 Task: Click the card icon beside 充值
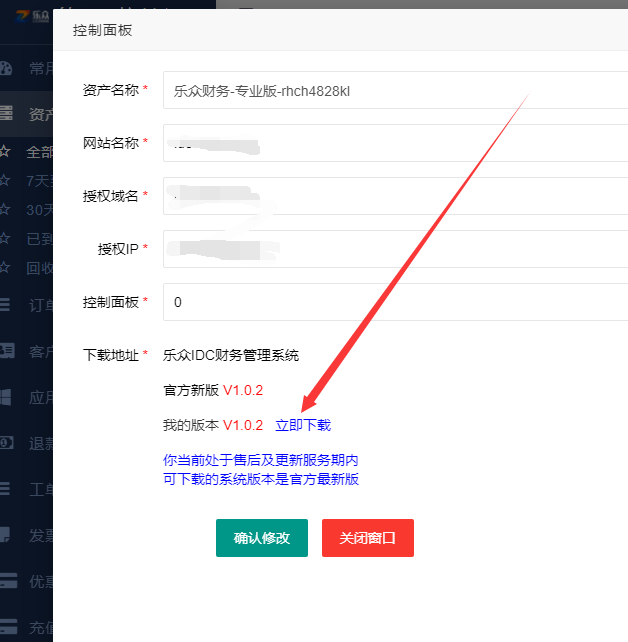tap(8, 626)
